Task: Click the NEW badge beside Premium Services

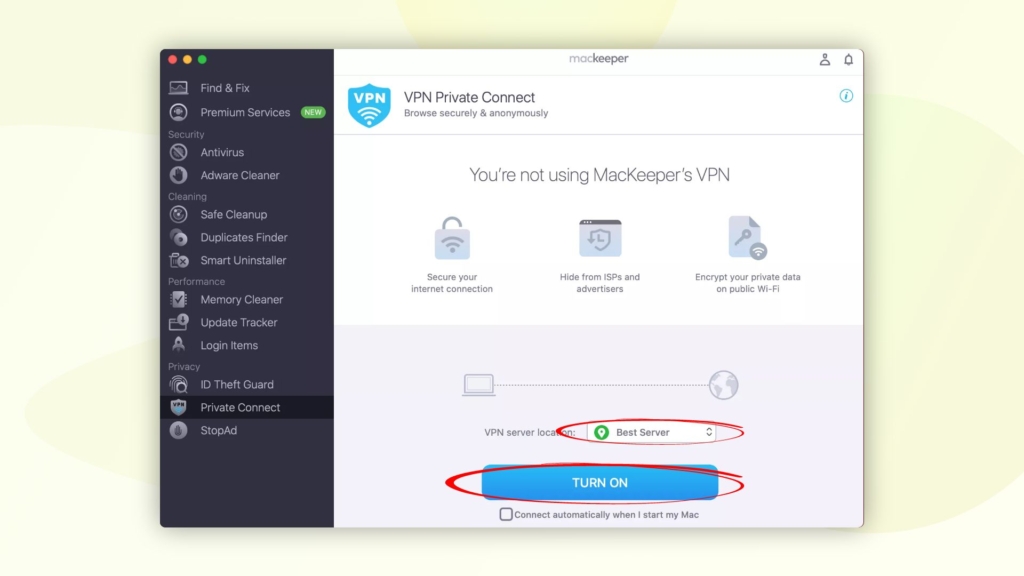Action: (313, 112)
